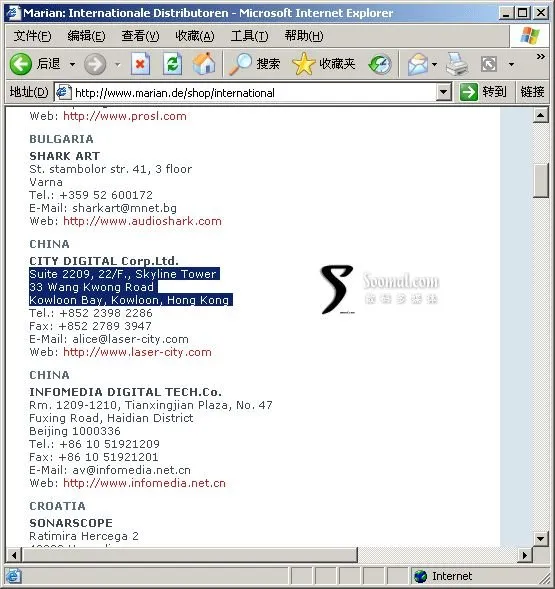Click email av@infomedia.net.cn text
The width and height of the screenshot is (555, 589).
132,470
